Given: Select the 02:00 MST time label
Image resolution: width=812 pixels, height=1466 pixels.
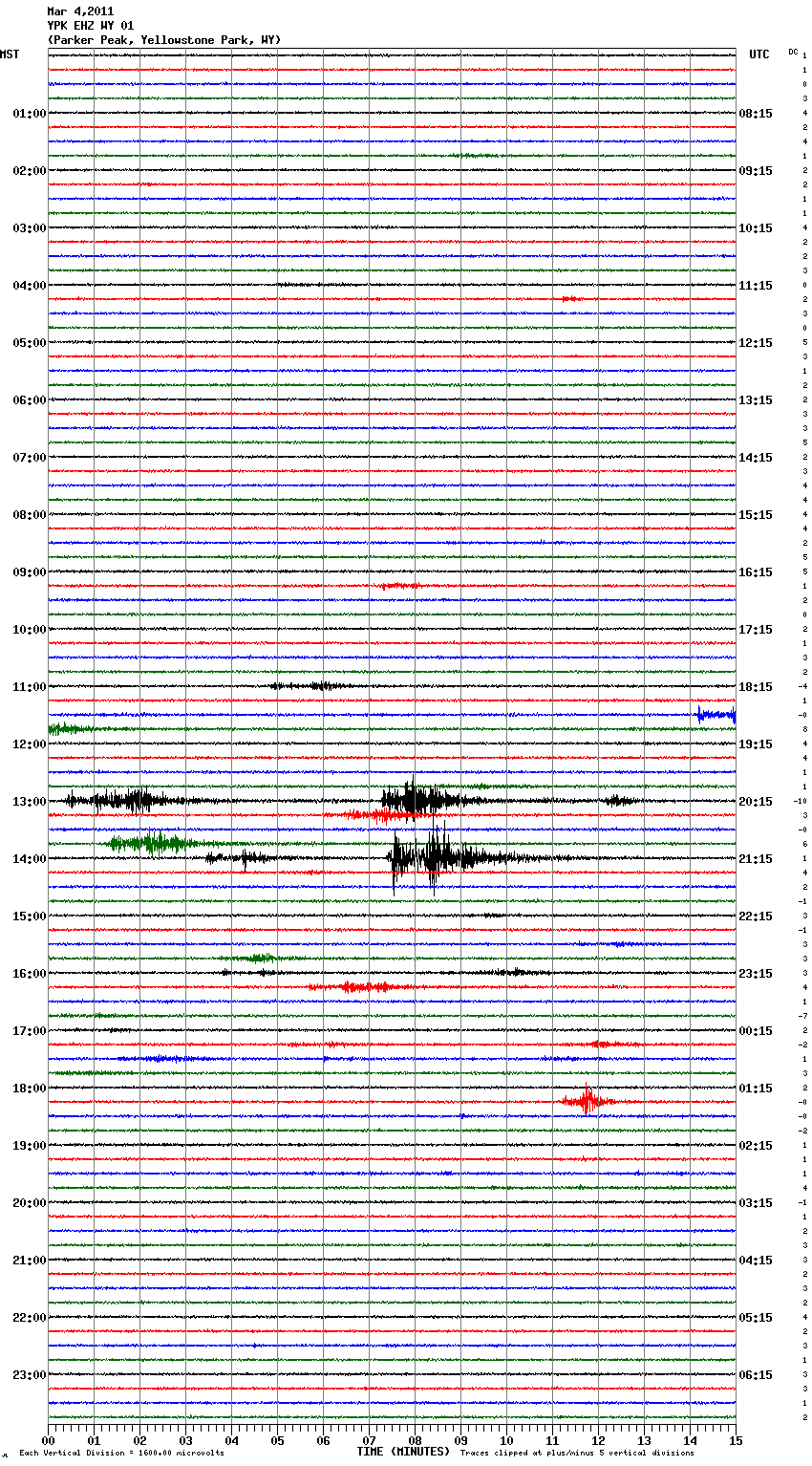Looking at the screenshot, I should [x=30, y=171].
